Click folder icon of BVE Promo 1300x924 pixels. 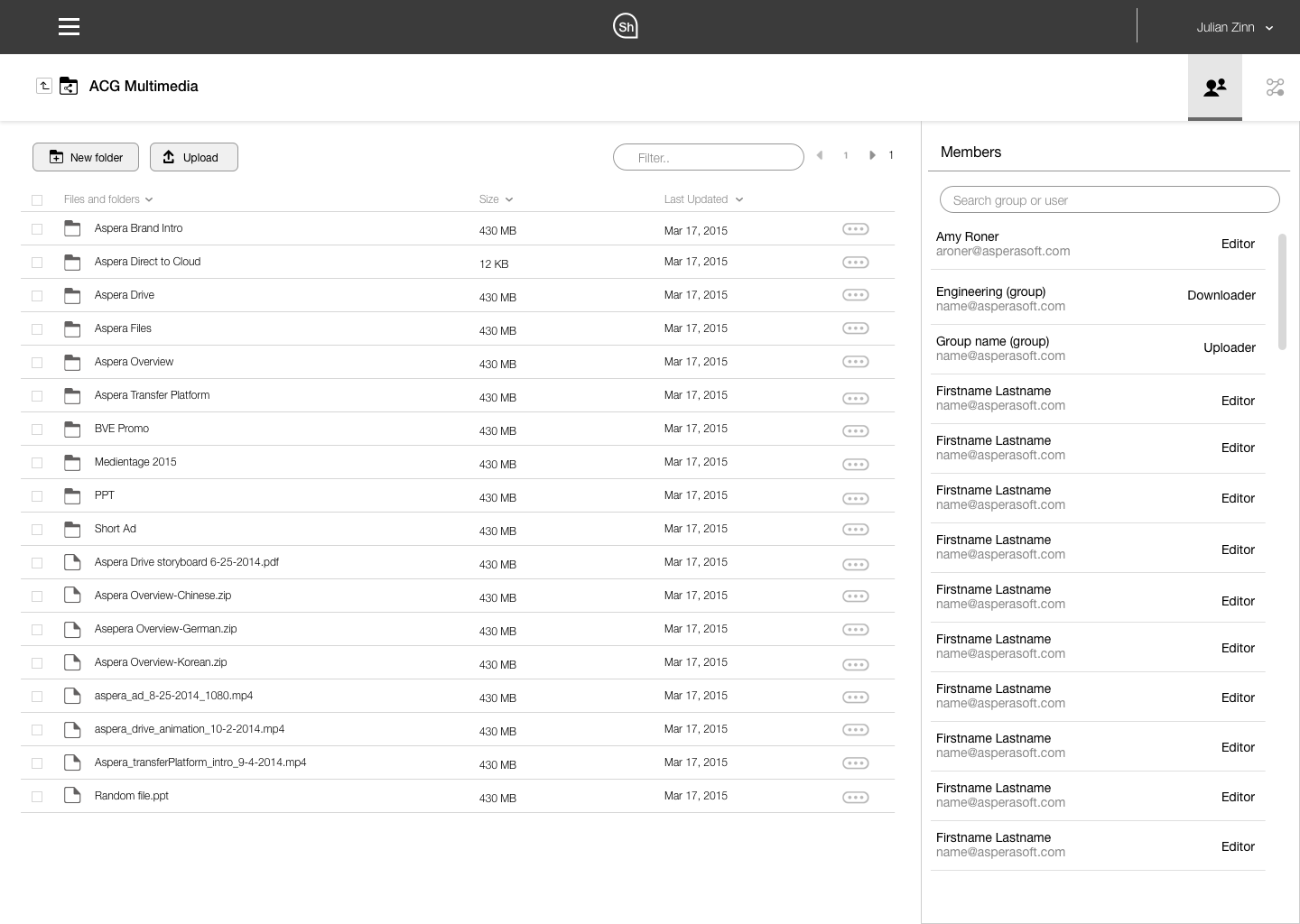tap(72, 429)
